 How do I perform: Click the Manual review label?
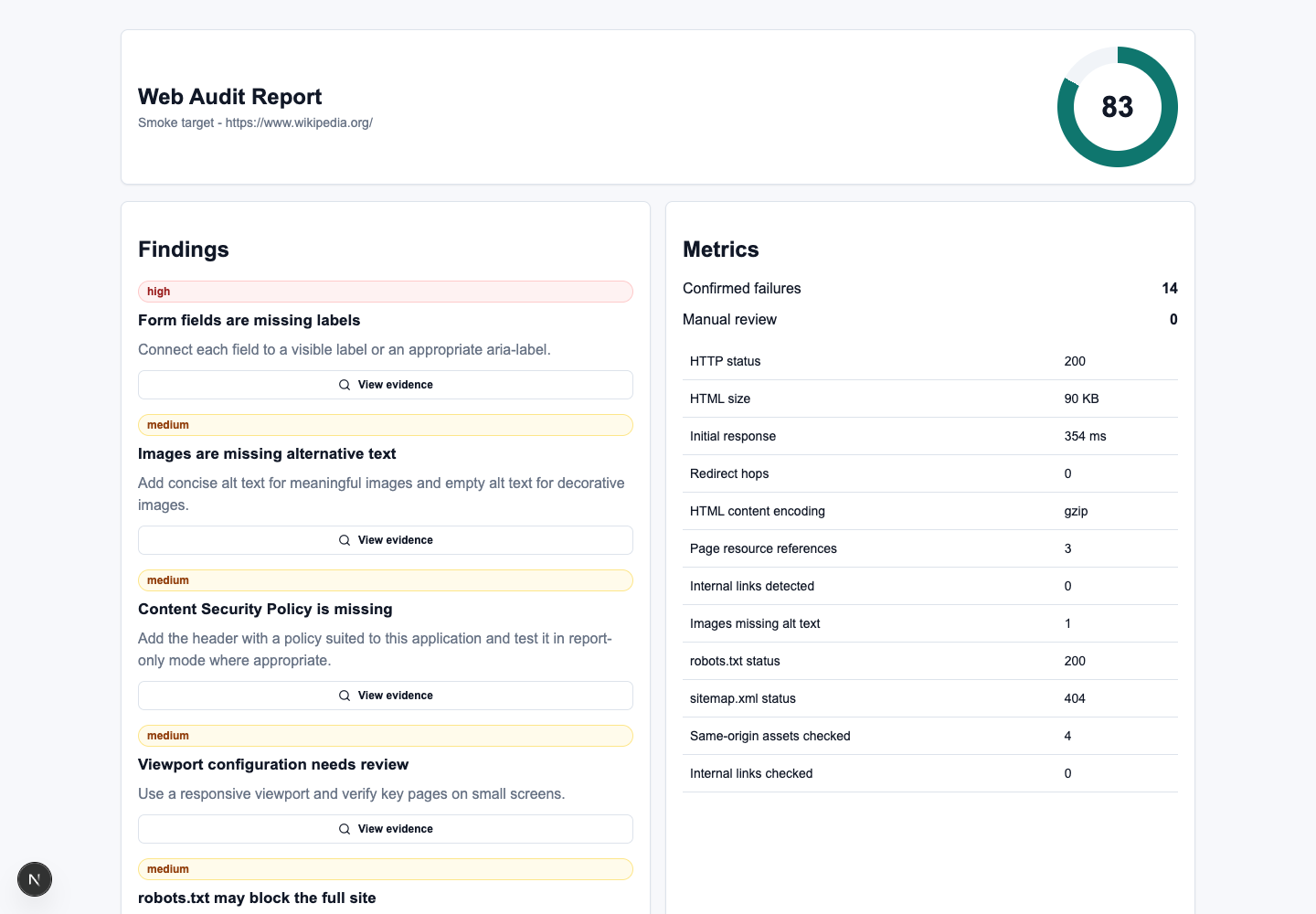729,319
